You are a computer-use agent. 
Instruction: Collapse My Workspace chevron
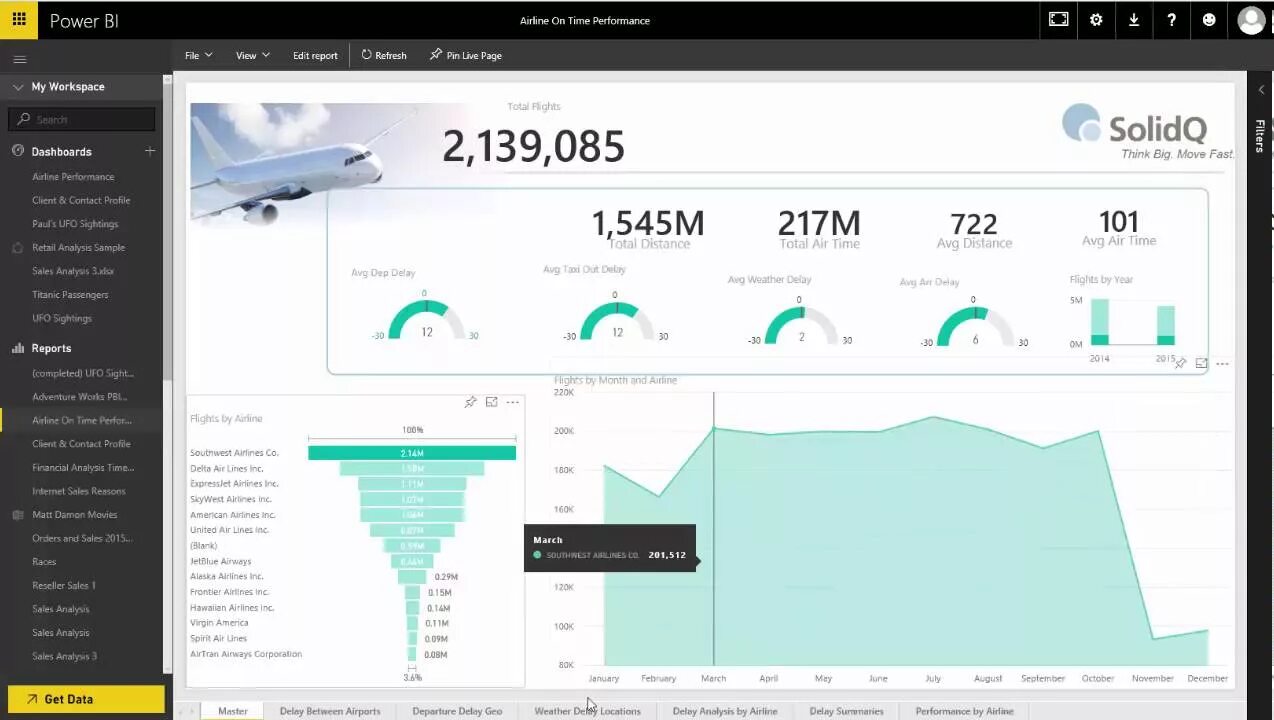[18, 87]
